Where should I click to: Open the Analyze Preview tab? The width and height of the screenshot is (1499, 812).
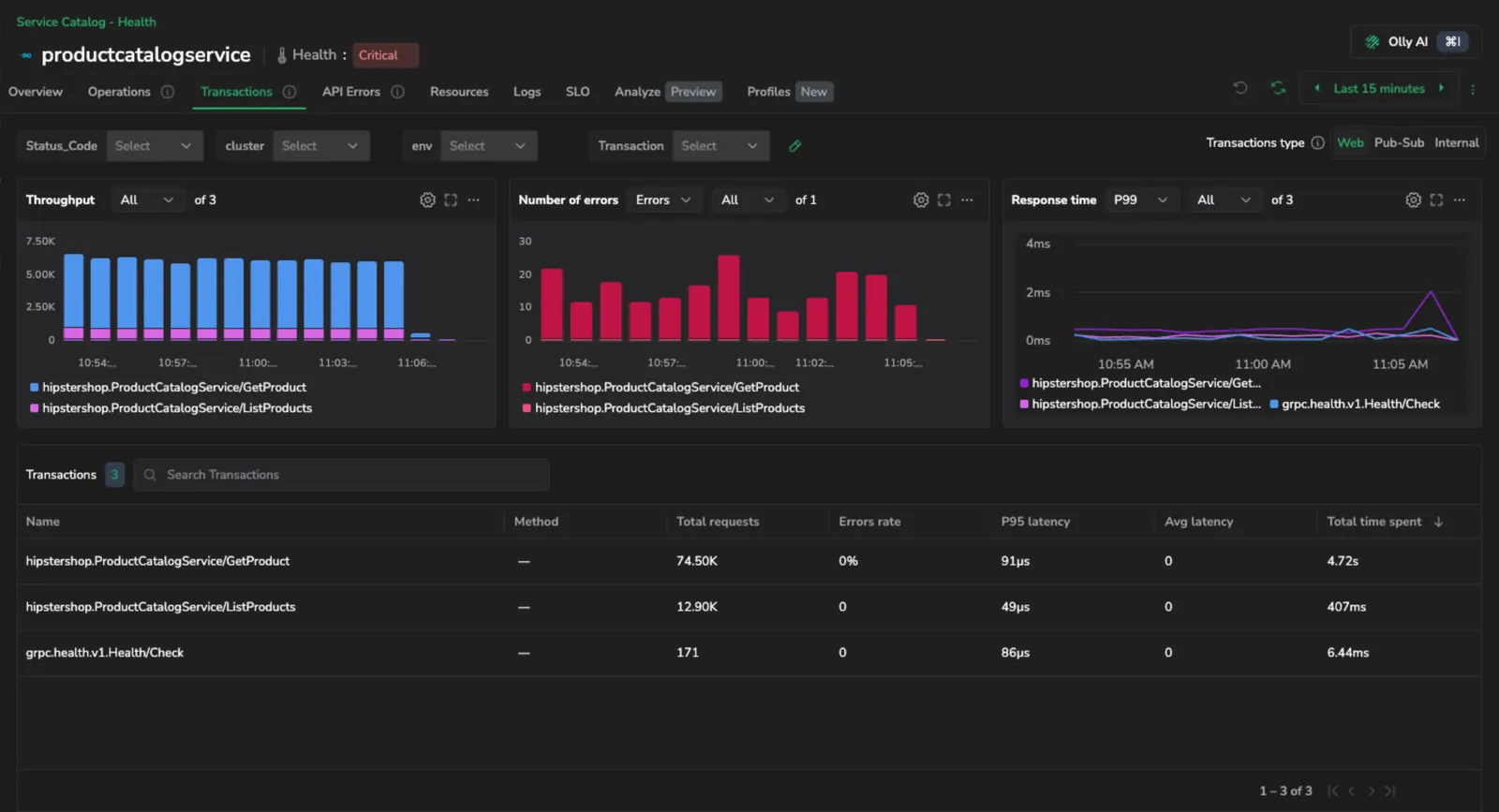(x=666, y=92)
